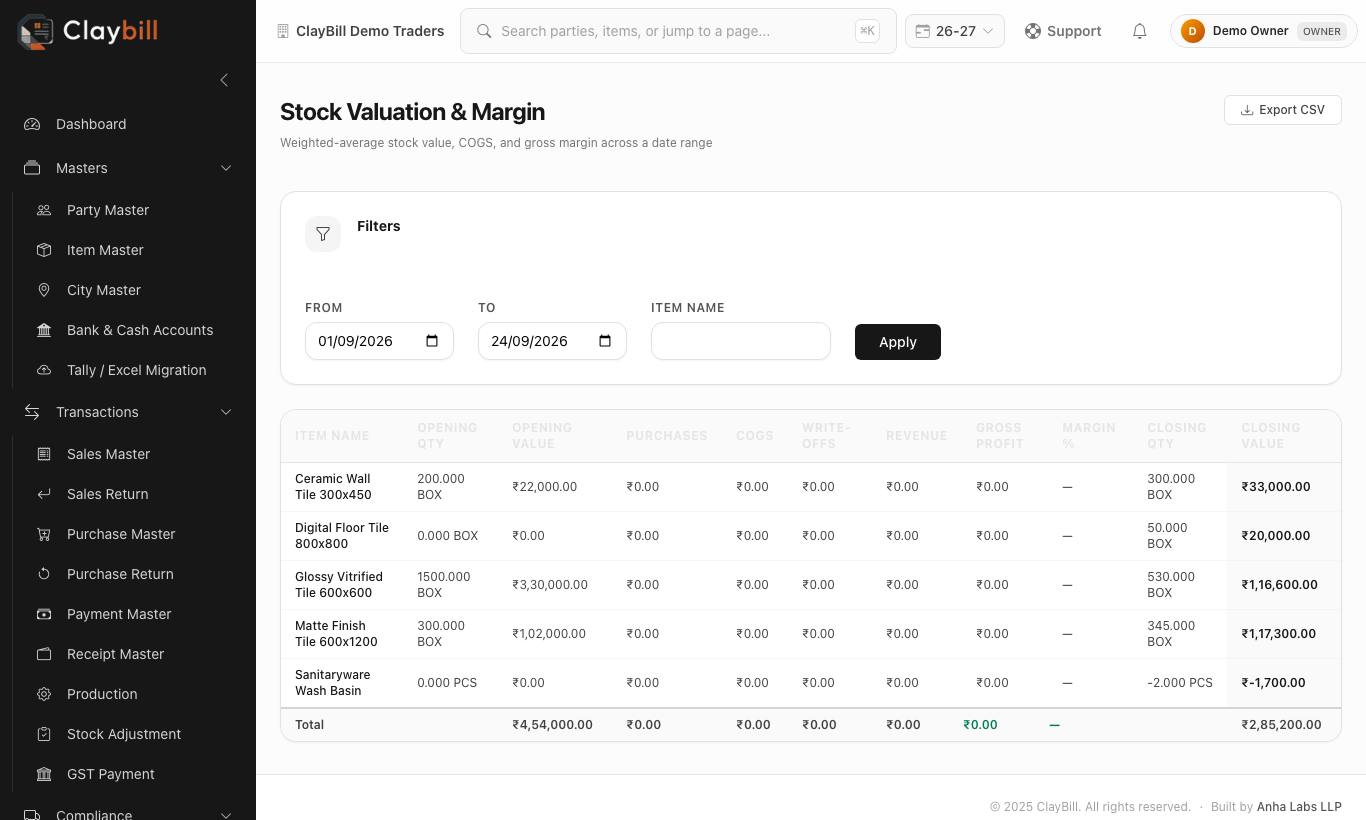
Task: Go to Dashboard in the sidebar
Action: click(128, 124)
